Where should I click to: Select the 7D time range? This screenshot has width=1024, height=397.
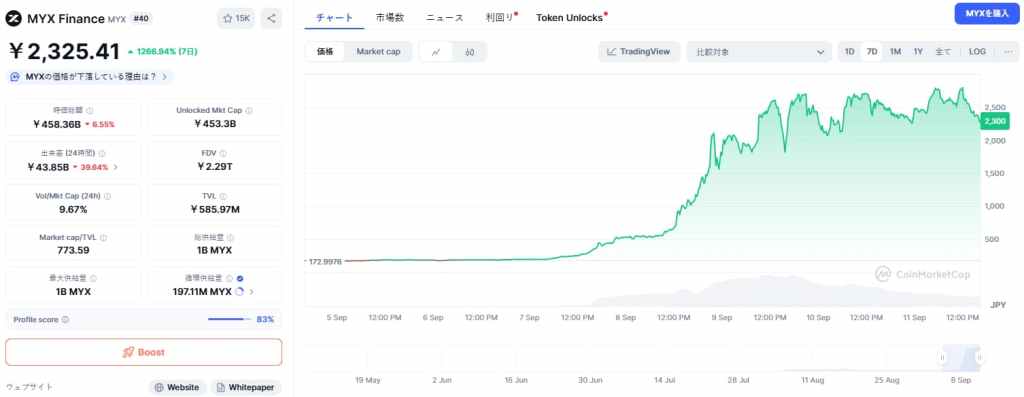[x=872, y=52]
